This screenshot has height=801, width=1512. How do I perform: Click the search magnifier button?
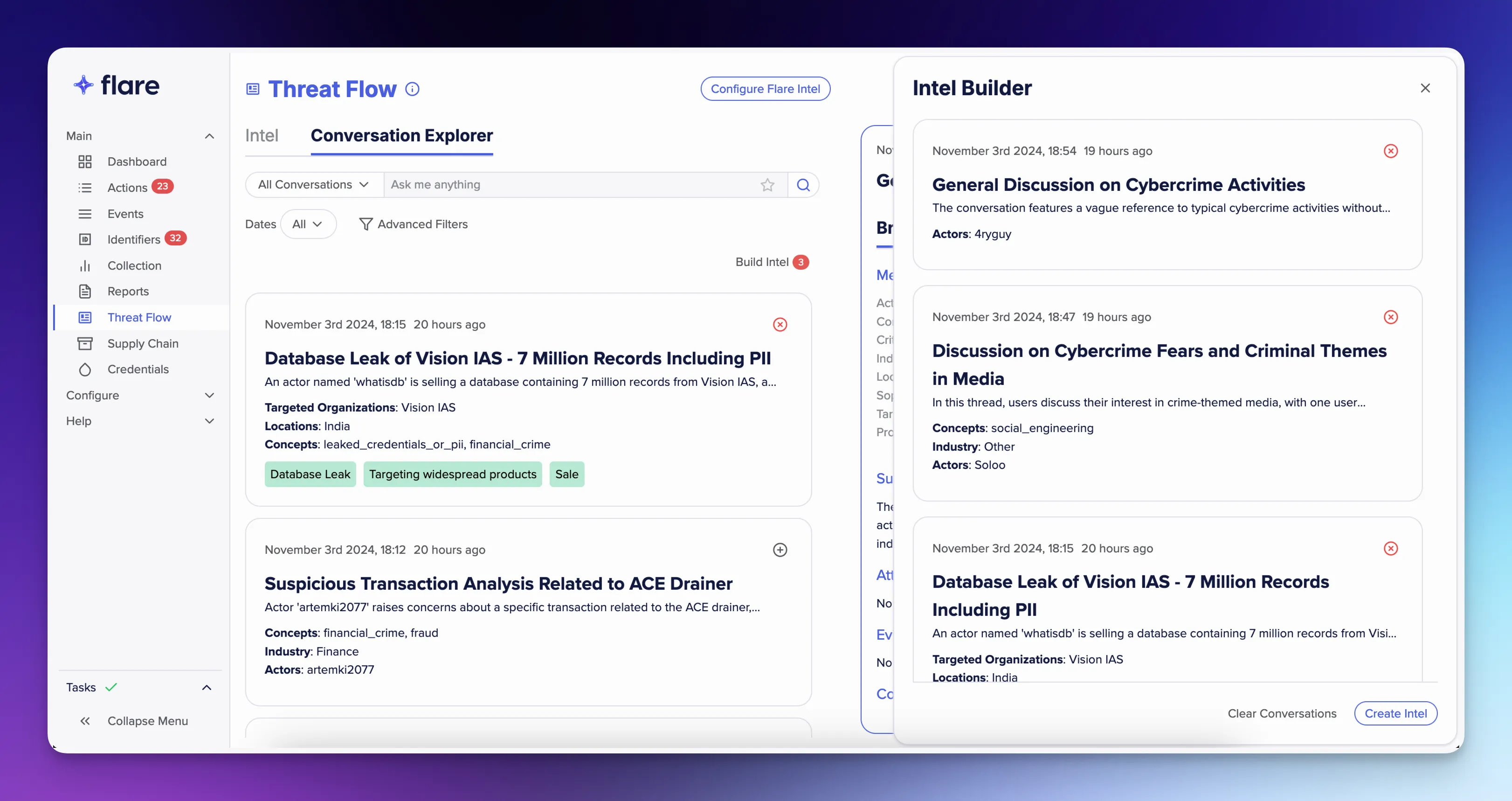803,185
